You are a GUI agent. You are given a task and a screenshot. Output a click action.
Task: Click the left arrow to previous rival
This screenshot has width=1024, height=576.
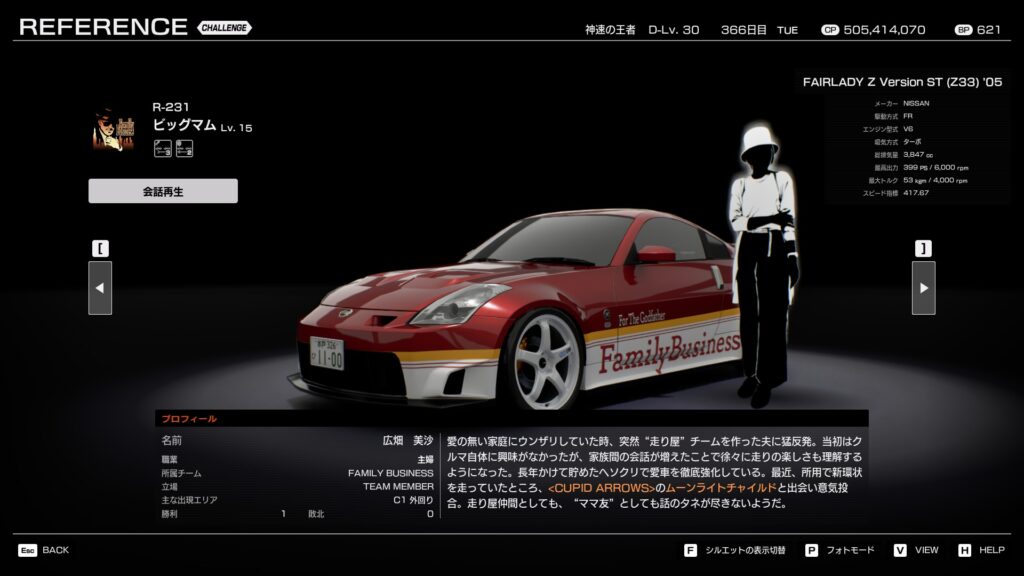[100, 288]
